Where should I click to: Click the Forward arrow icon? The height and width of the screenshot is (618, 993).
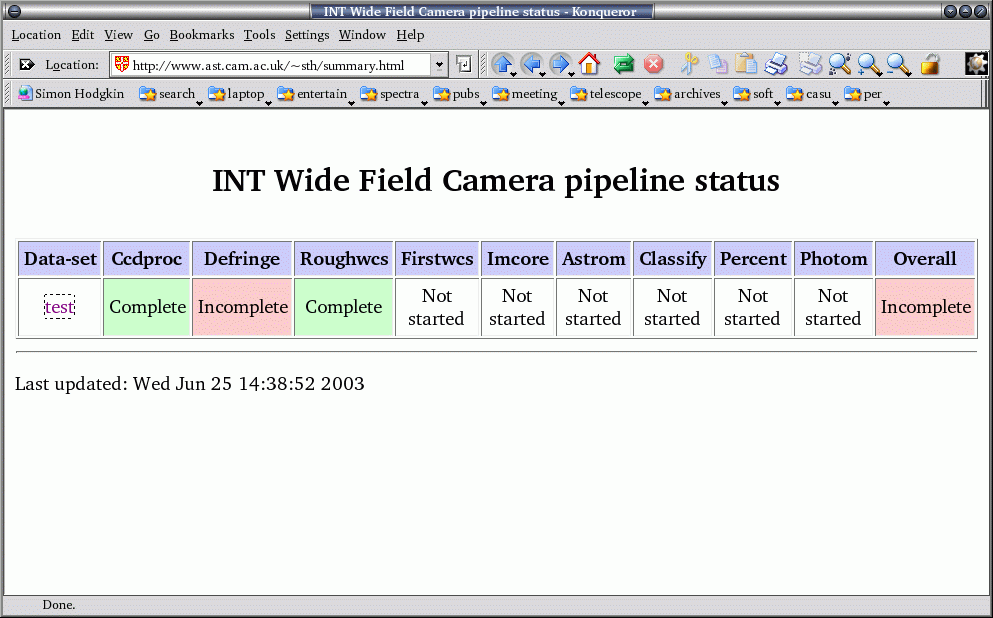[560, 65]
